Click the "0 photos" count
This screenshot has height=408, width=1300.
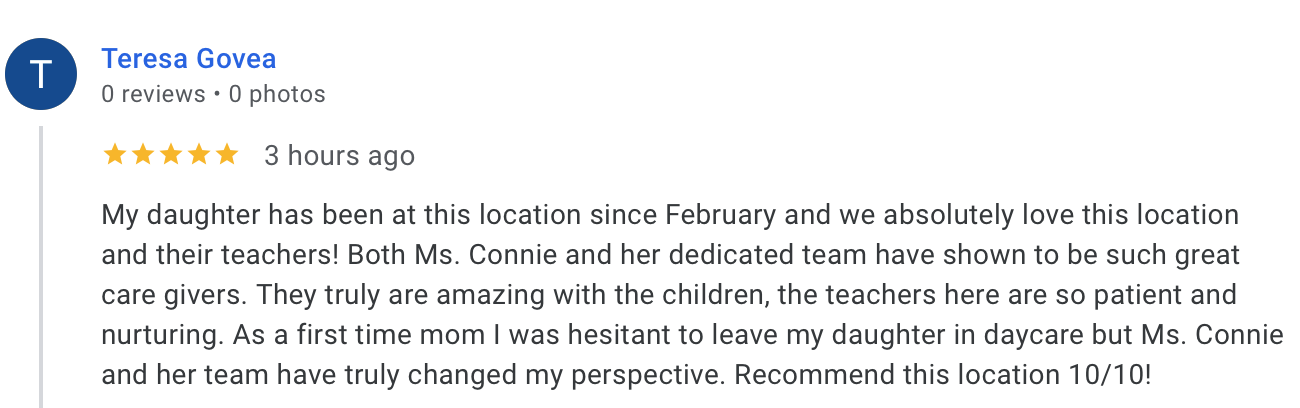(277, 95)
